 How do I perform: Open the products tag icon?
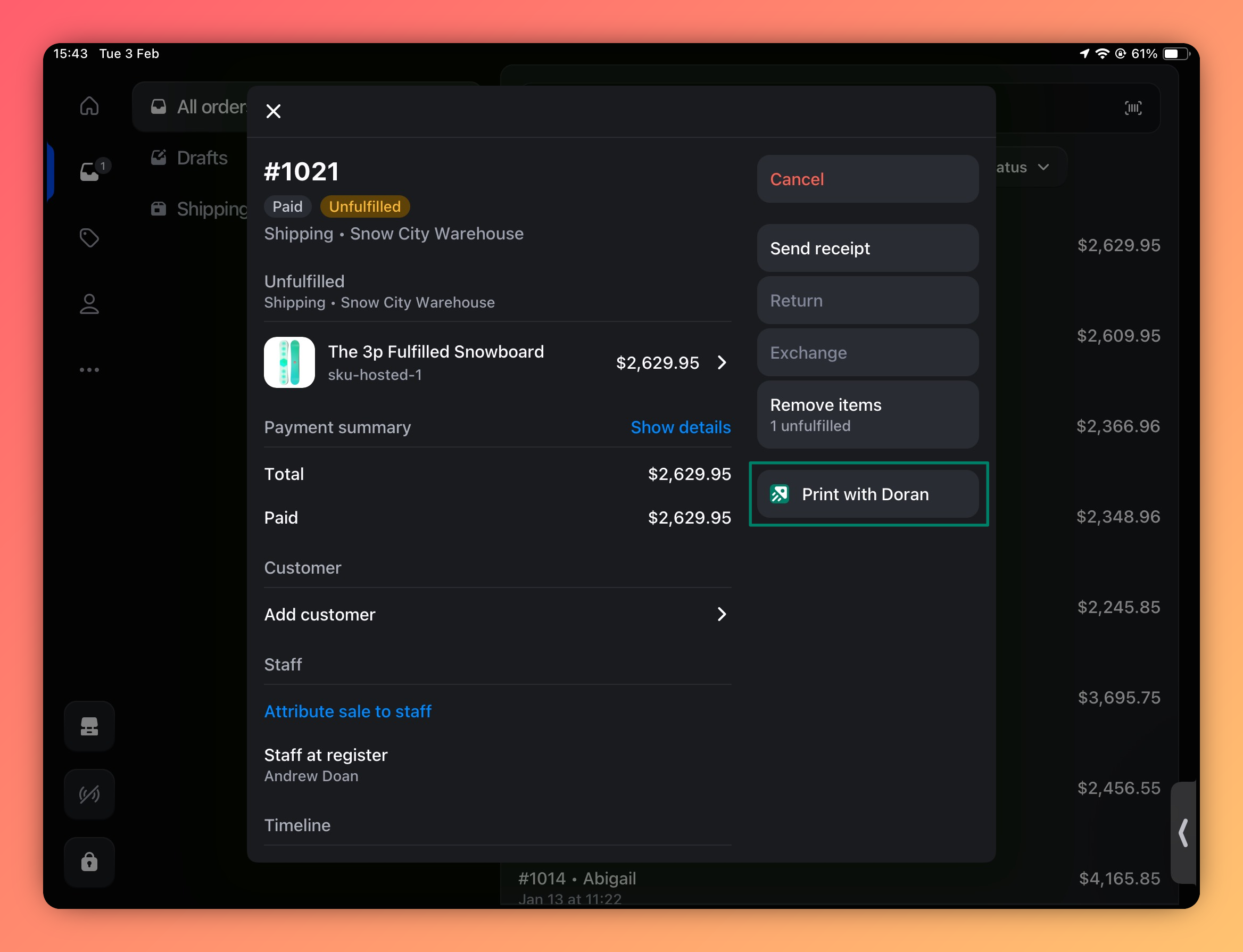click(89, 237)
